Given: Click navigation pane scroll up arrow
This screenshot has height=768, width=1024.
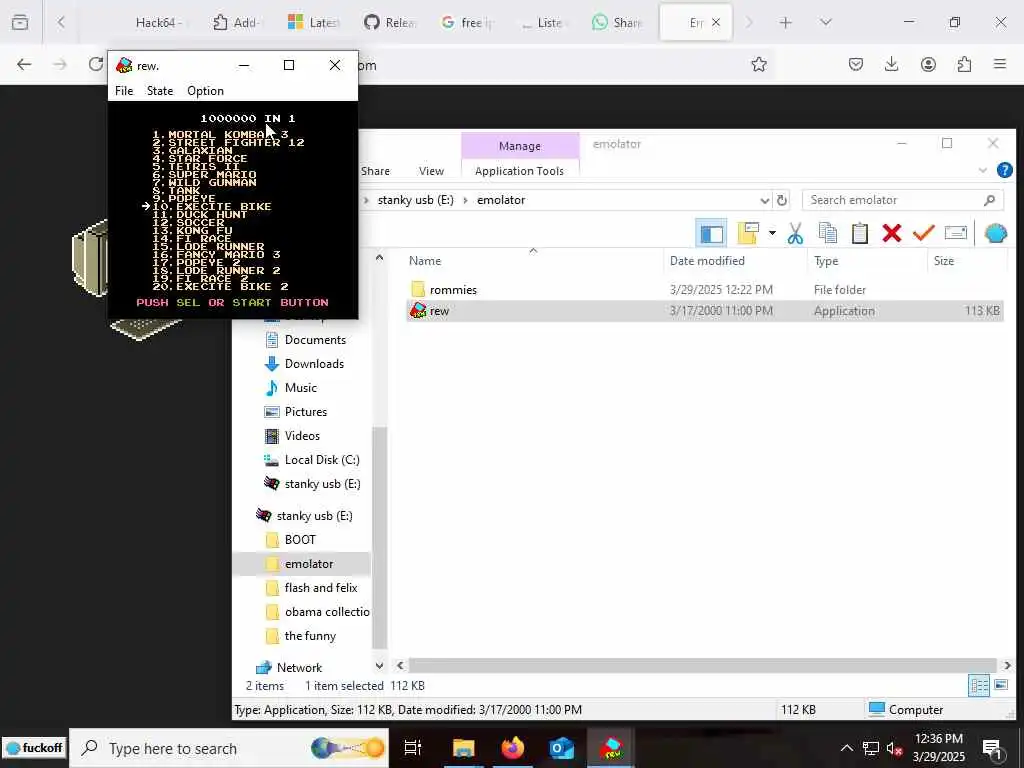Looking at the screenshot, I should tap(379, 258).
